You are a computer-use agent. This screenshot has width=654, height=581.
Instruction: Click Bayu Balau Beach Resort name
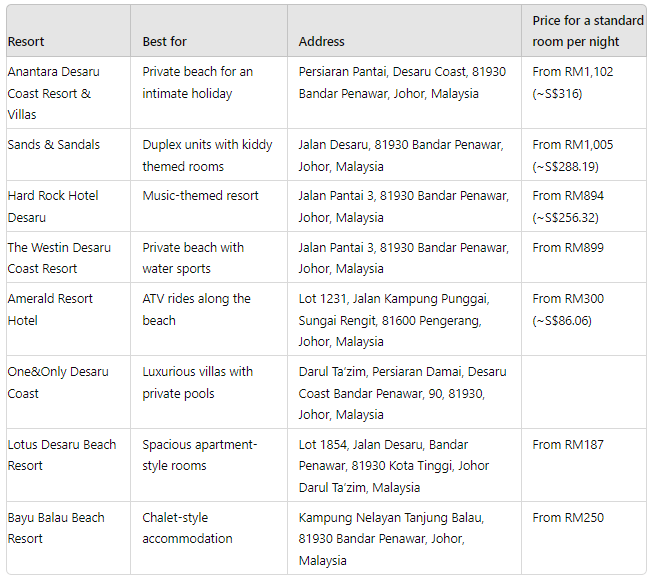[56, 528]
